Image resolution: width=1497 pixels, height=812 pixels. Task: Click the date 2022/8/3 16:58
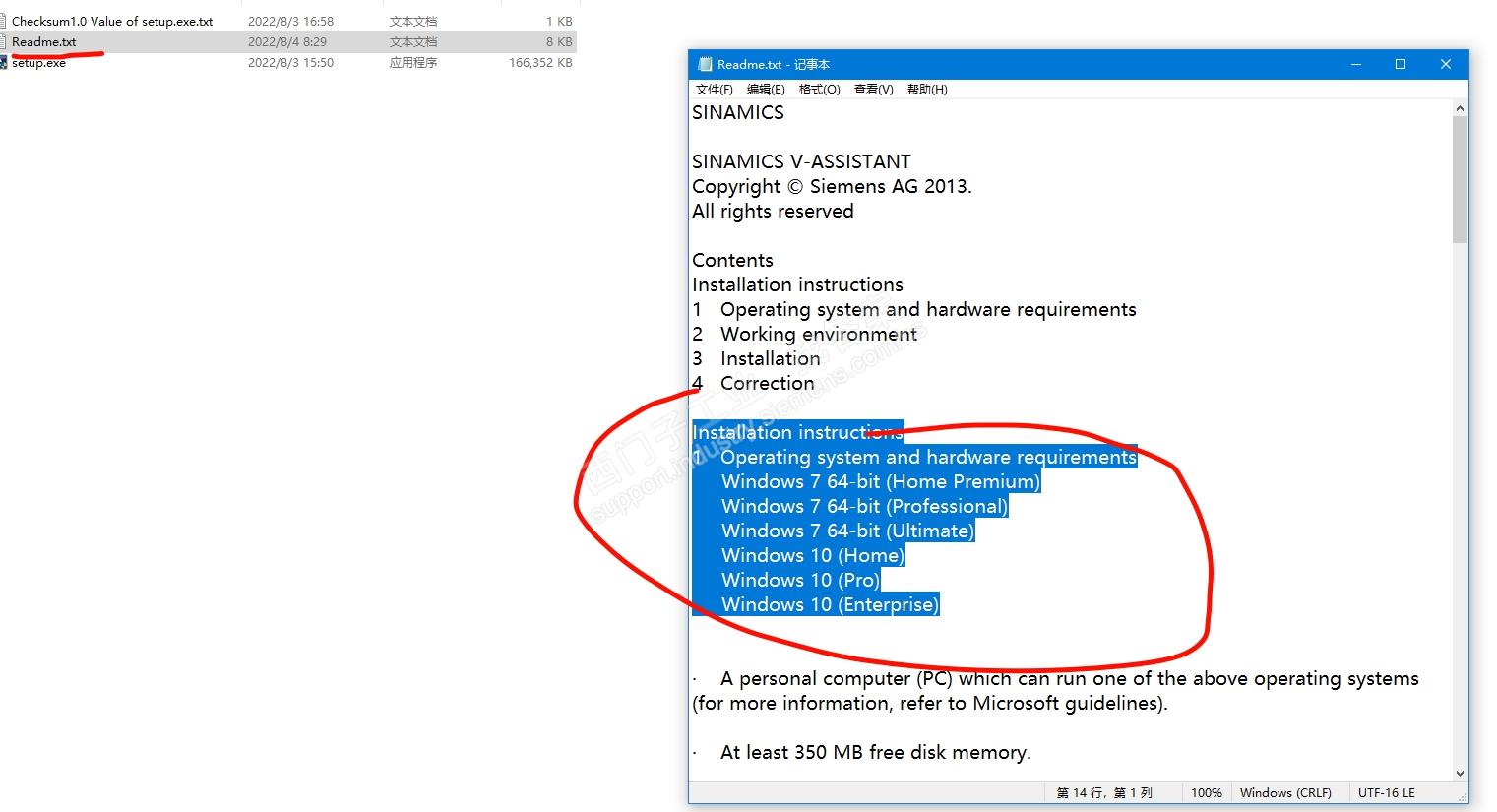tap(290, 22)
